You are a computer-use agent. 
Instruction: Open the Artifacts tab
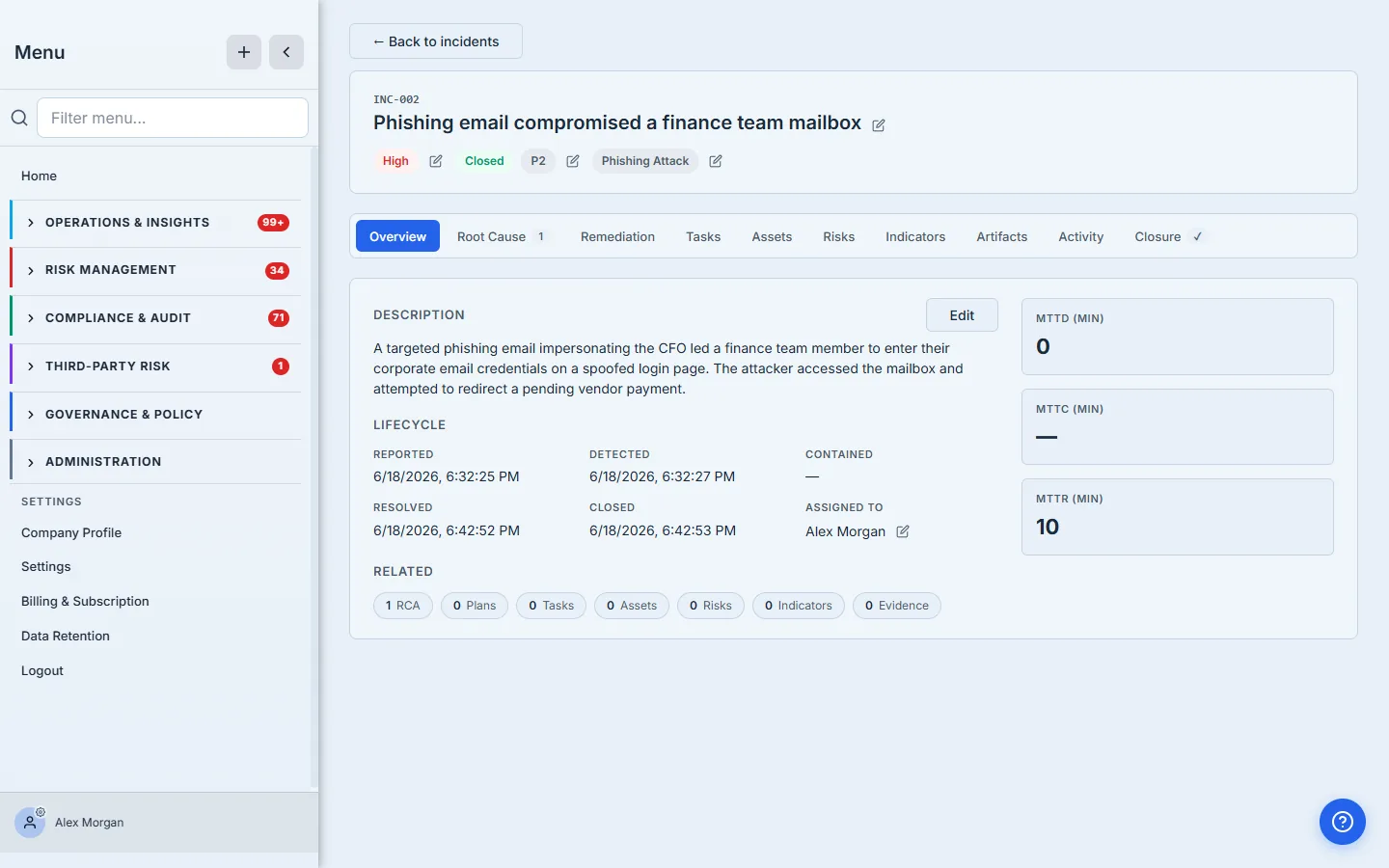coord(1001,236)
